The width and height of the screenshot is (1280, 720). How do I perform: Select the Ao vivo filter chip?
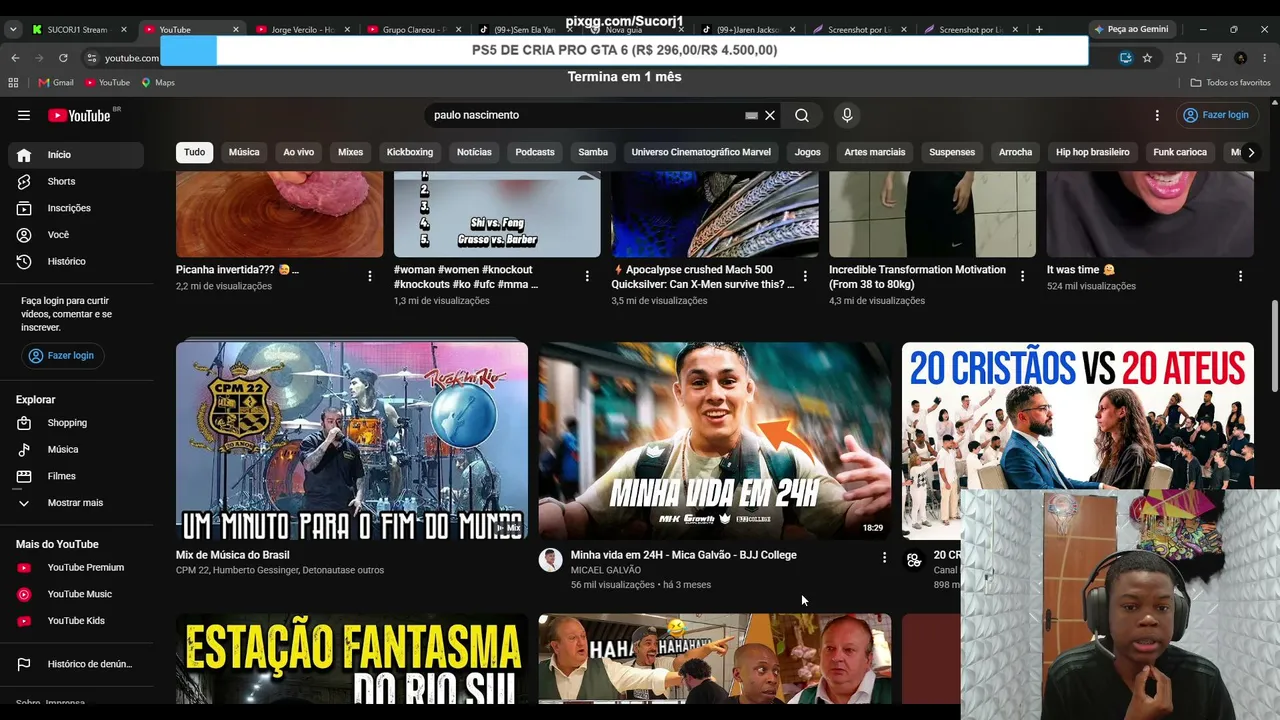coord(298,152)
